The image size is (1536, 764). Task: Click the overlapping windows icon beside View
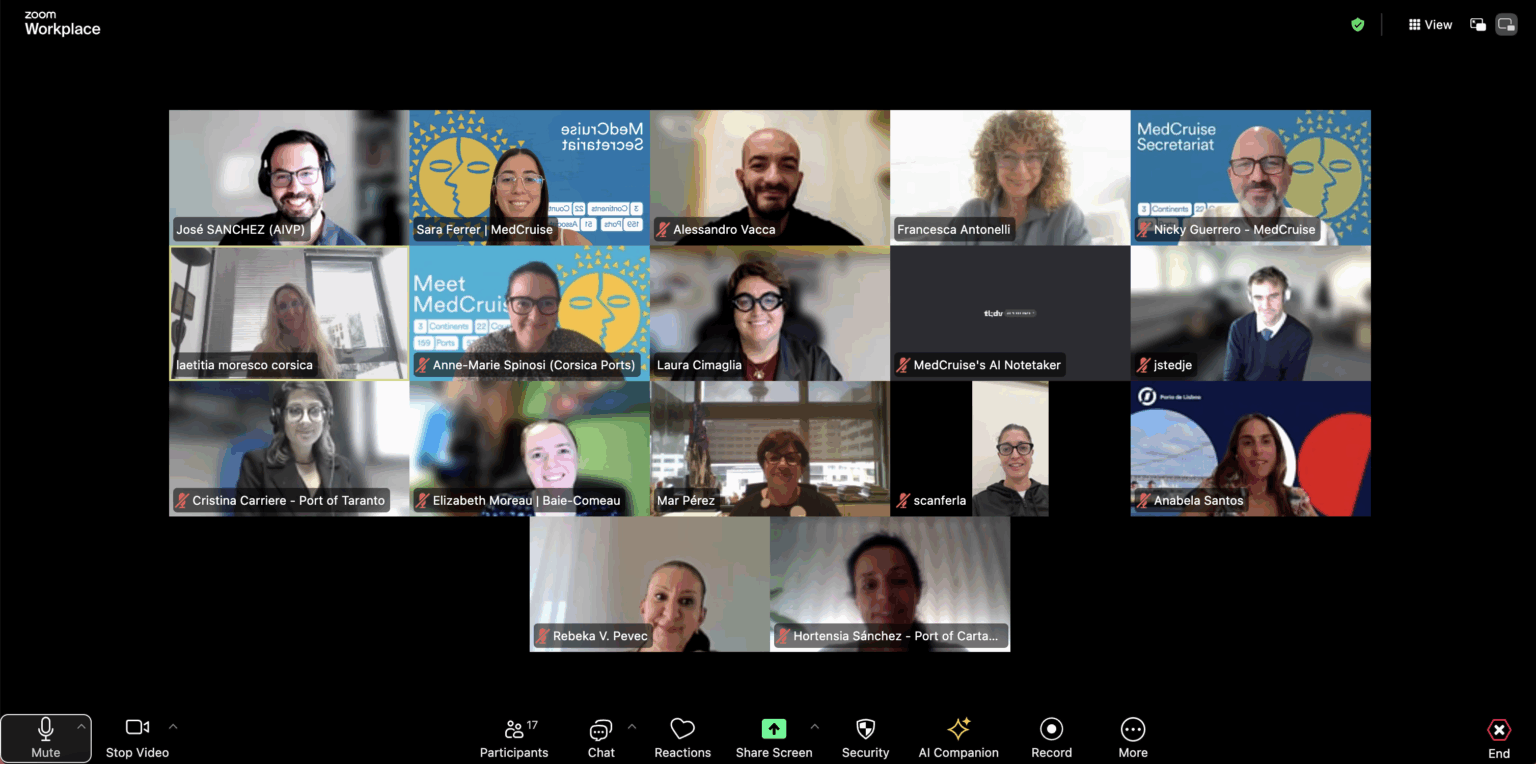[x=1478, y=25]
